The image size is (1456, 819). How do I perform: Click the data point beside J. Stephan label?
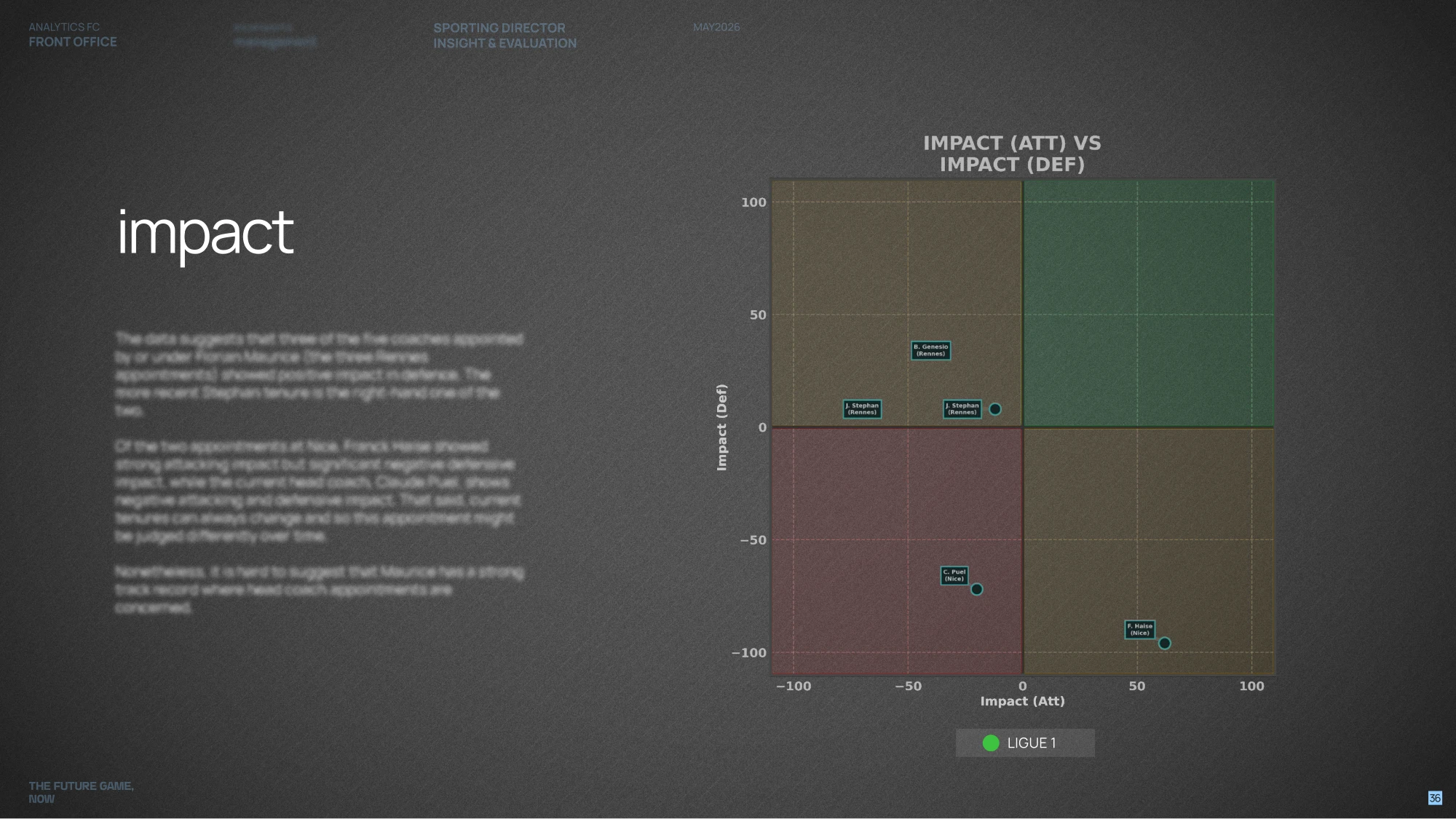[995, 409]
